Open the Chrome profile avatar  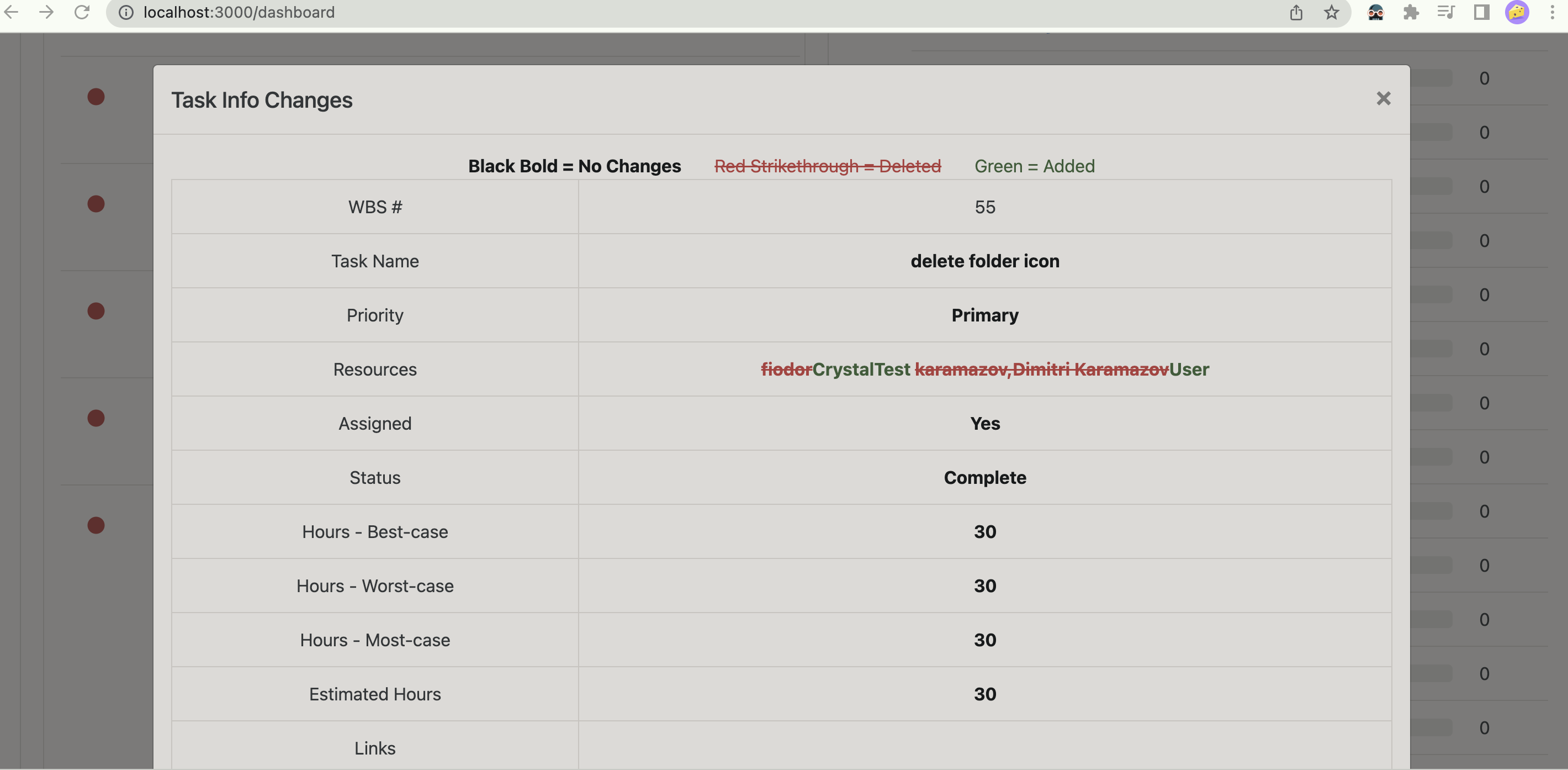tap(1517, 12)
